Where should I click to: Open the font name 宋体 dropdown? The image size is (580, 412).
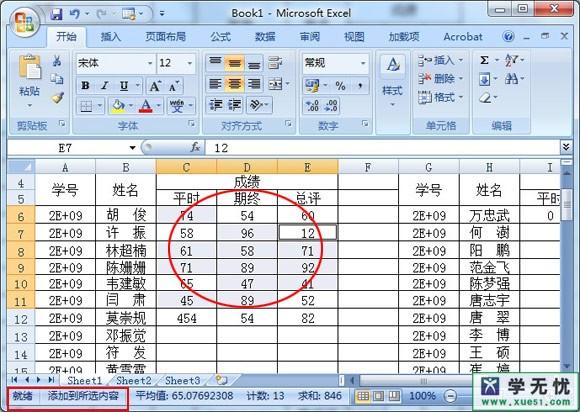coord(150,63)
